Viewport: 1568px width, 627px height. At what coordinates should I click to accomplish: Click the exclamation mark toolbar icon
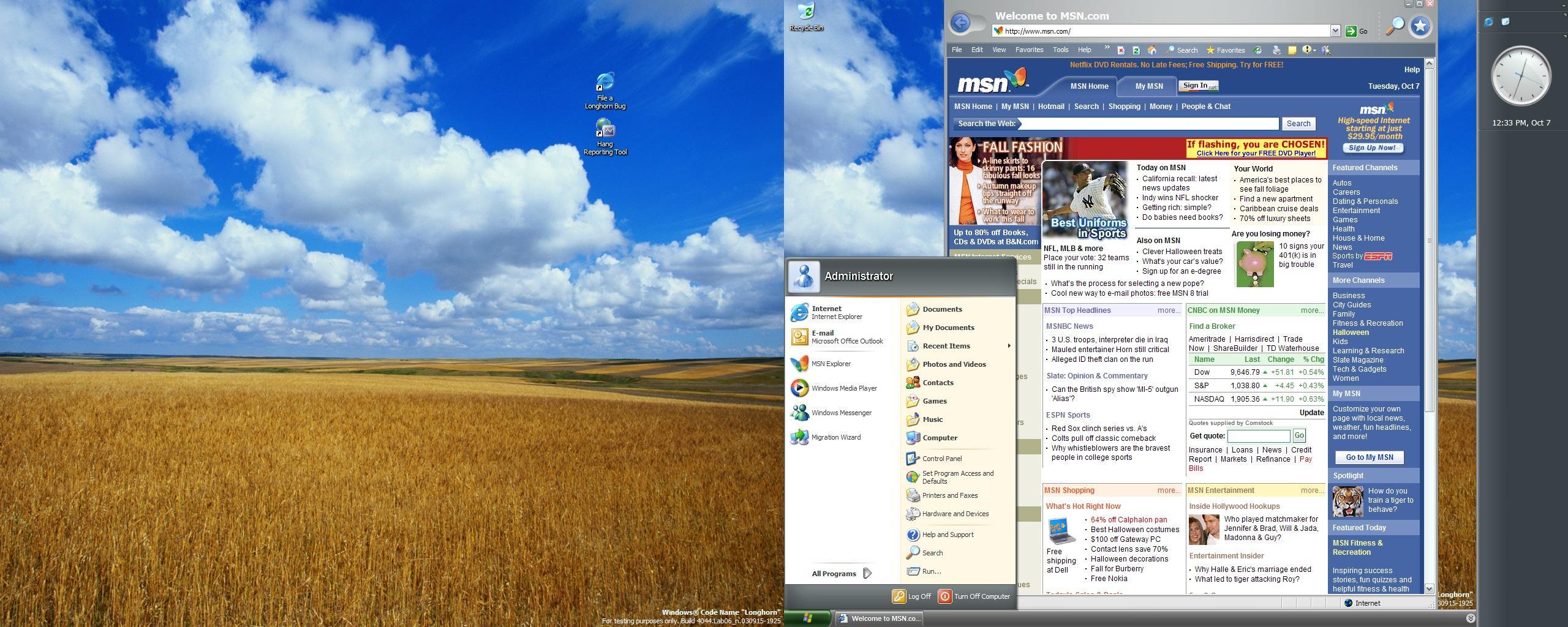tap(1306, 50)
